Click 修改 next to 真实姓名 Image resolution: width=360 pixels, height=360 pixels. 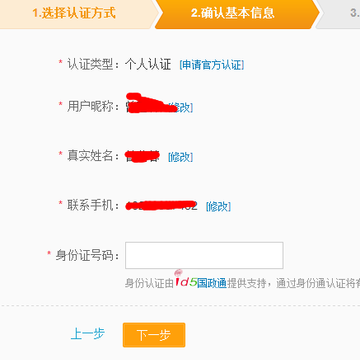click(x=180, y=157)
